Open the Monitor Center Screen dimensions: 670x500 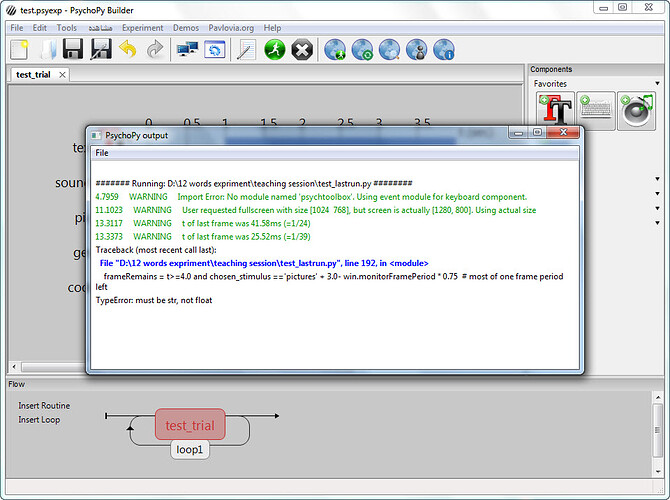[187, 50]
